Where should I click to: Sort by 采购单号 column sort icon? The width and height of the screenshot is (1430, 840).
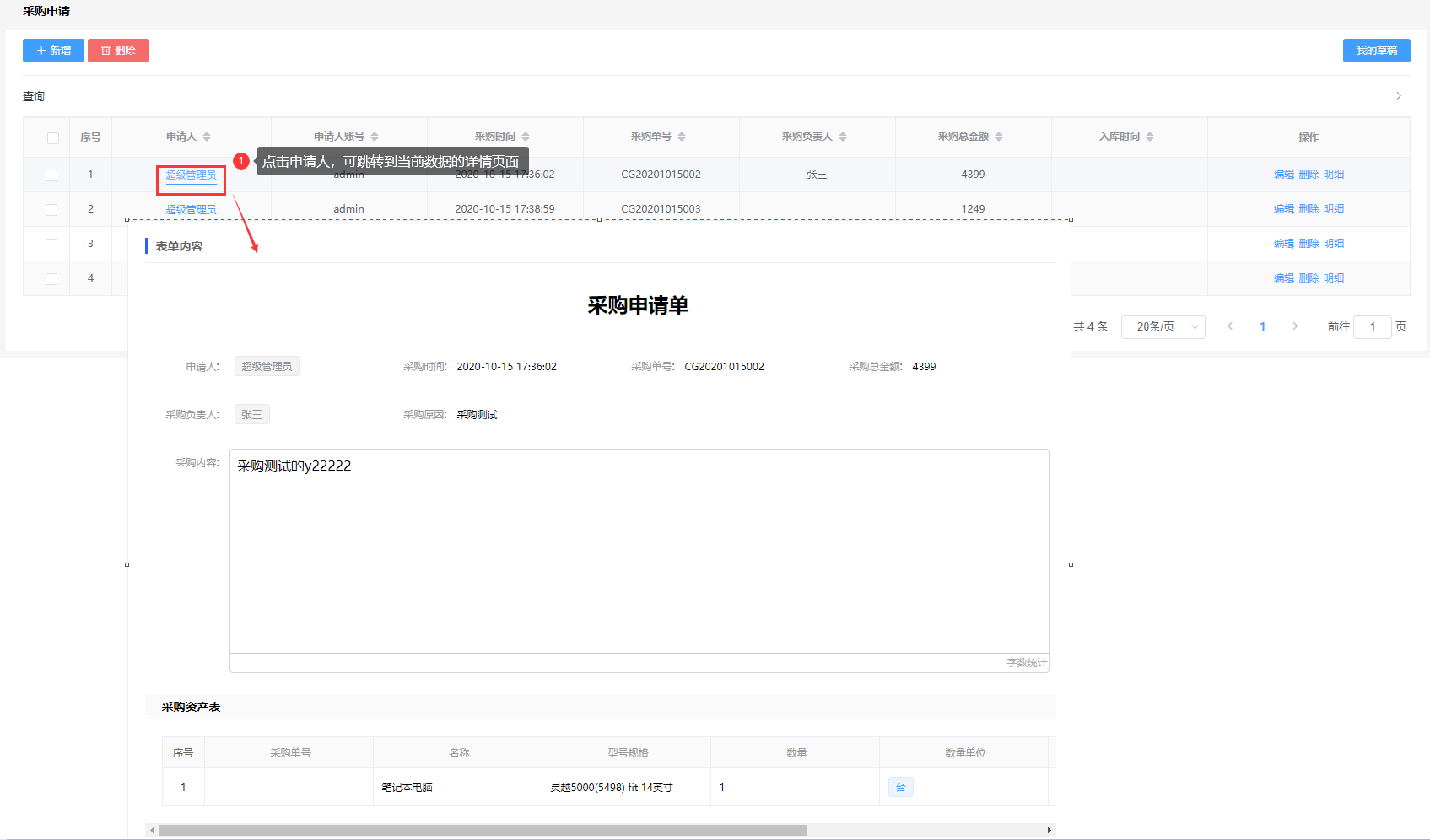pyautogui.click(x=682, y=137)
